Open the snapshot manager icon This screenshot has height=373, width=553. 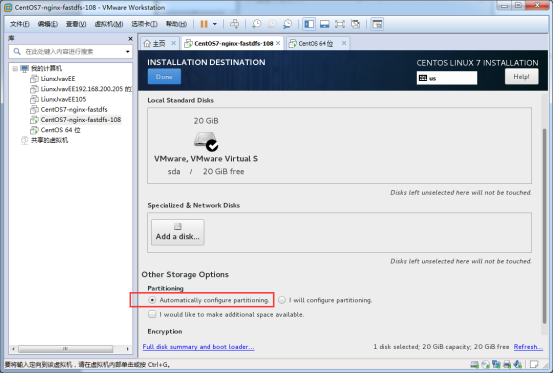(x=288, y=24)
